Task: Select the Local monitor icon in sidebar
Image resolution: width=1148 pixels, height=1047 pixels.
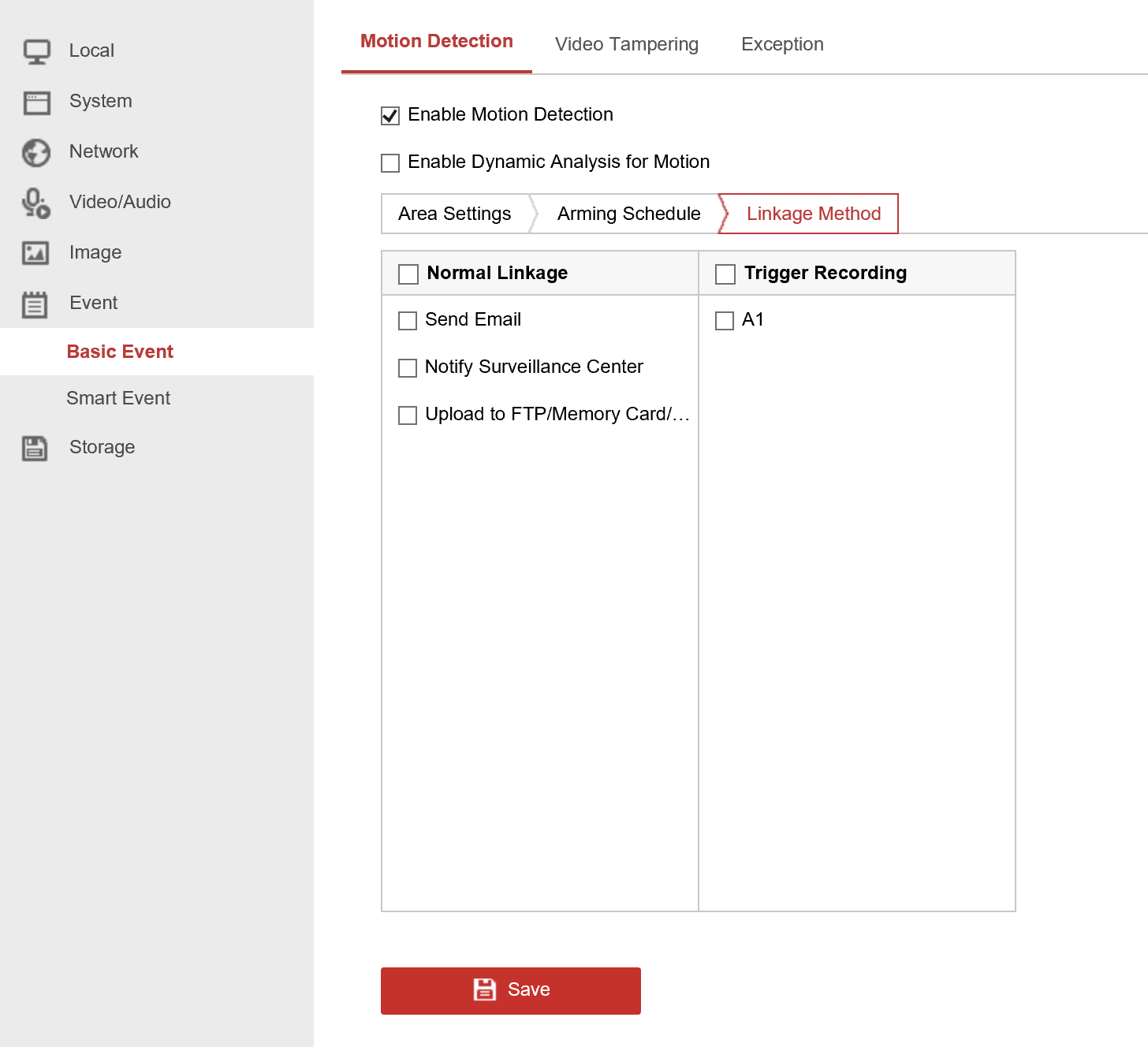Action: [x=36, y=50]
